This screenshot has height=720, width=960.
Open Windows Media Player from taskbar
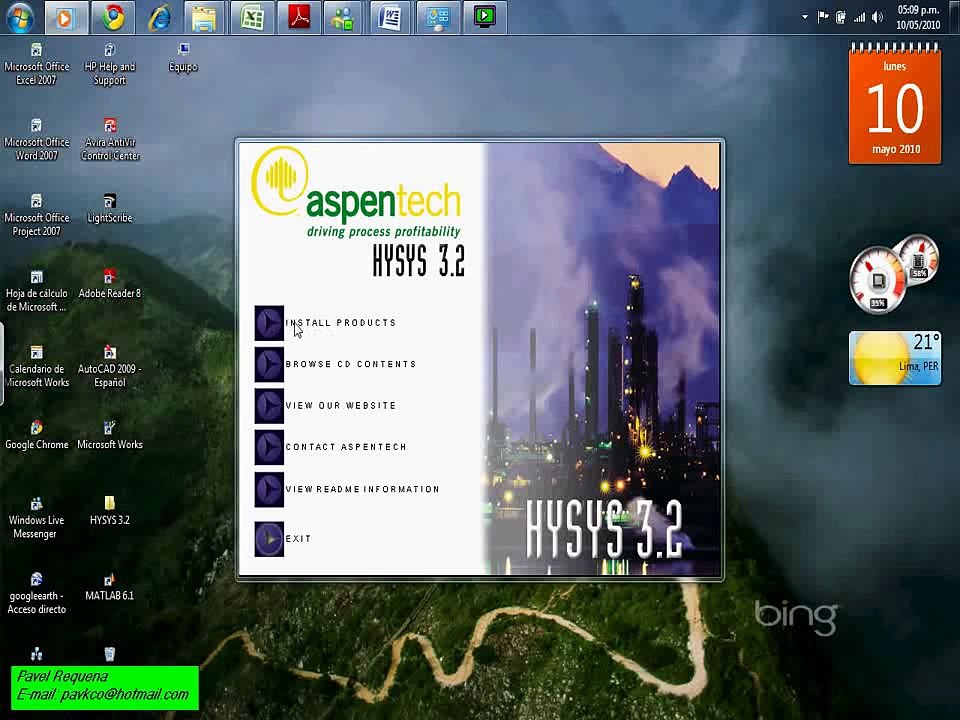pyautogui.click(x=65, y=17)
